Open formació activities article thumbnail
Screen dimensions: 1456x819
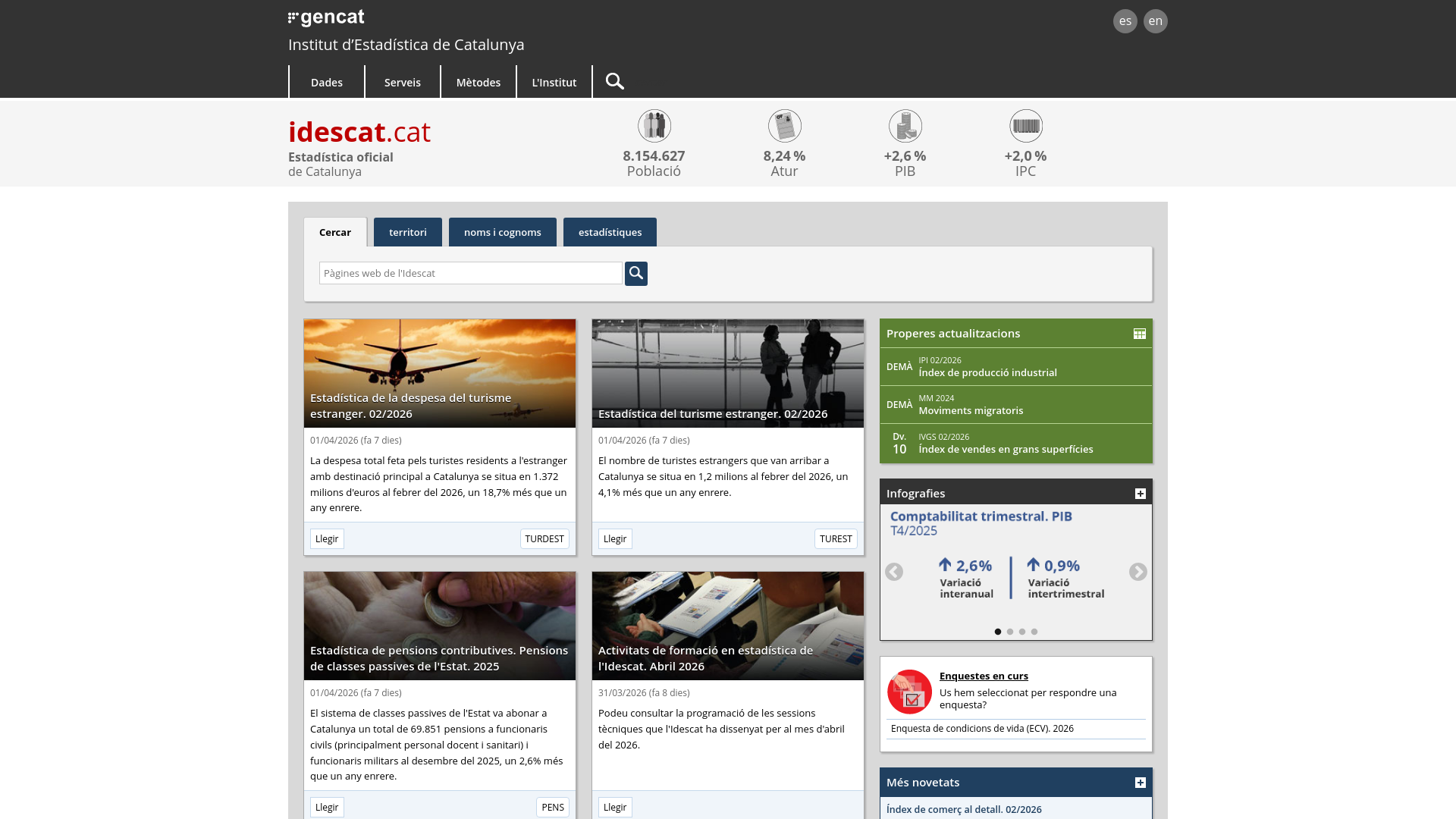[x=728, y=626]
